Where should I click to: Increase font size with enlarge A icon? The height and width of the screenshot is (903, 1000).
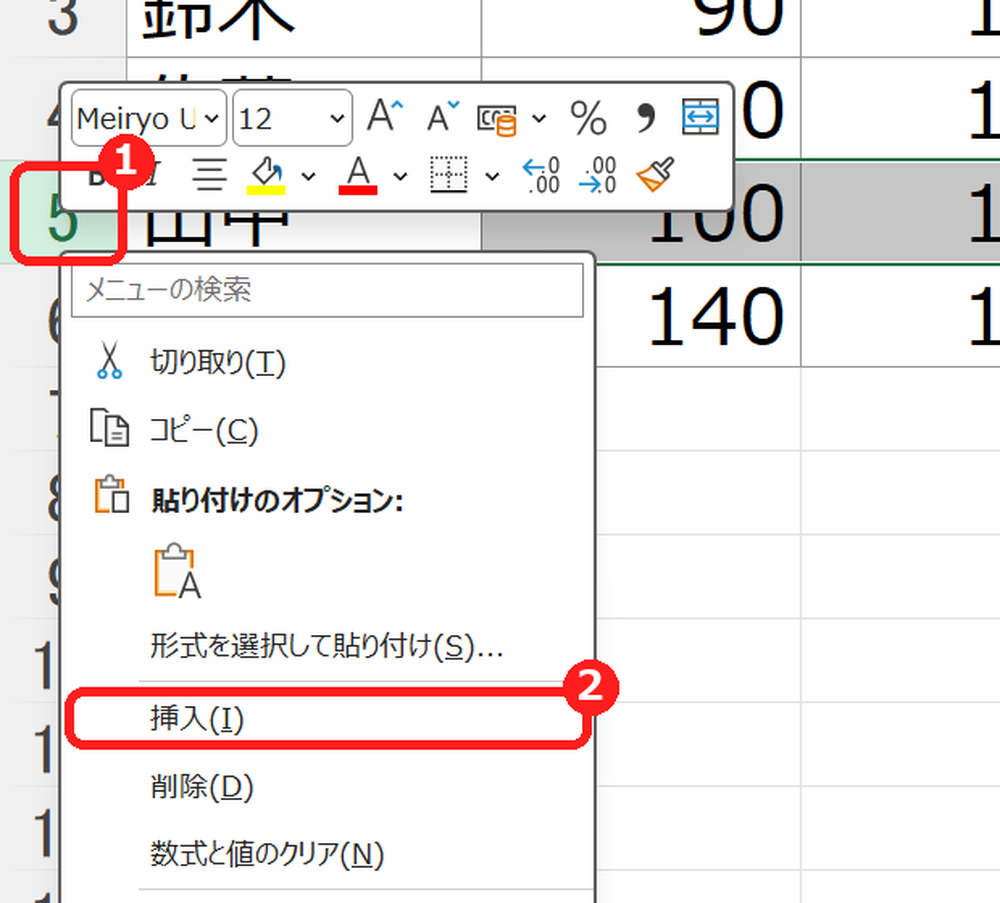coord(385,117)
